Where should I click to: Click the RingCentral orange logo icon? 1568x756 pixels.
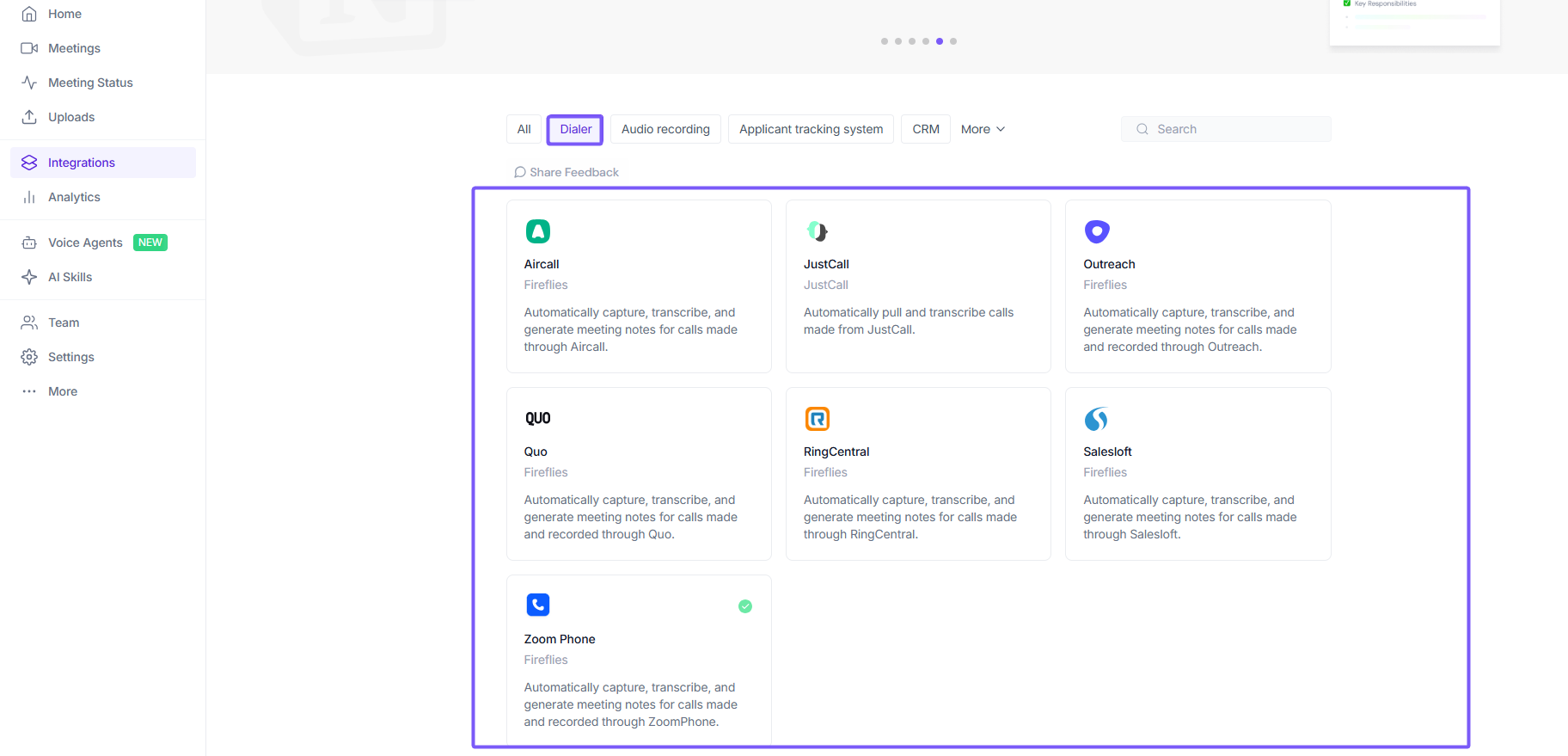[x=818, y=419]
